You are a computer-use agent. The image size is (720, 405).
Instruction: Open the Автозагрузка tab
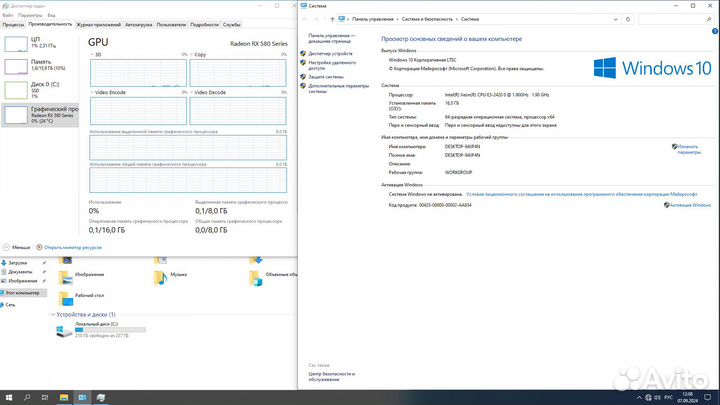coord(139,25)
